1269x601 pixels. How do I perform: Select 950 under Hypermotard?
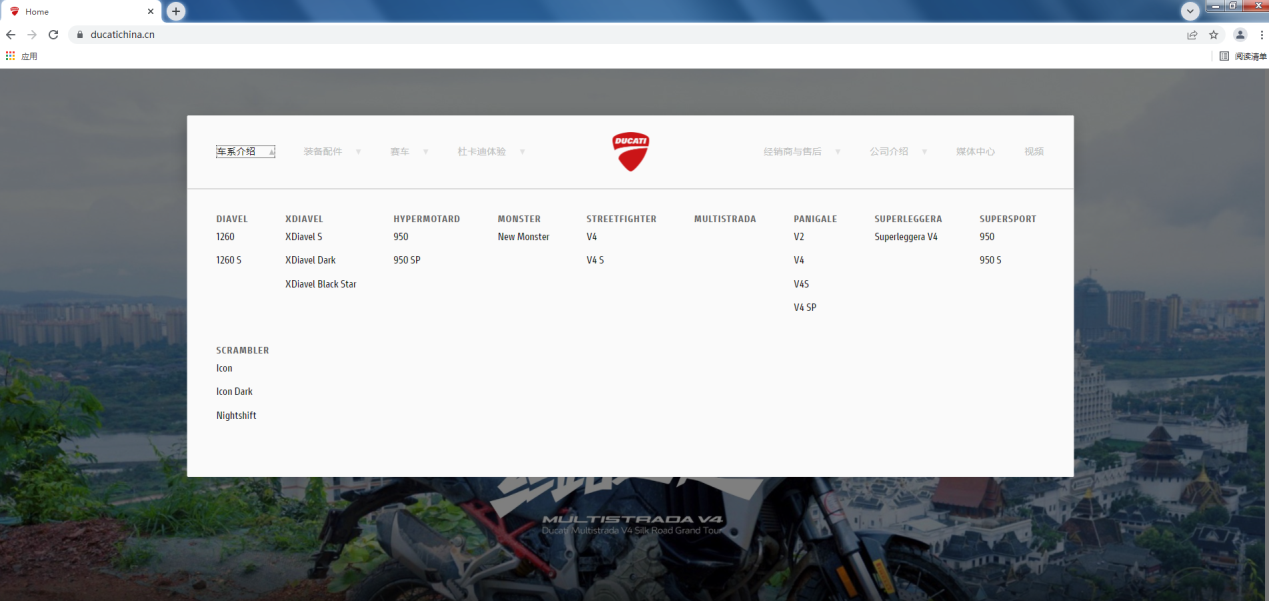click(401, 237)
